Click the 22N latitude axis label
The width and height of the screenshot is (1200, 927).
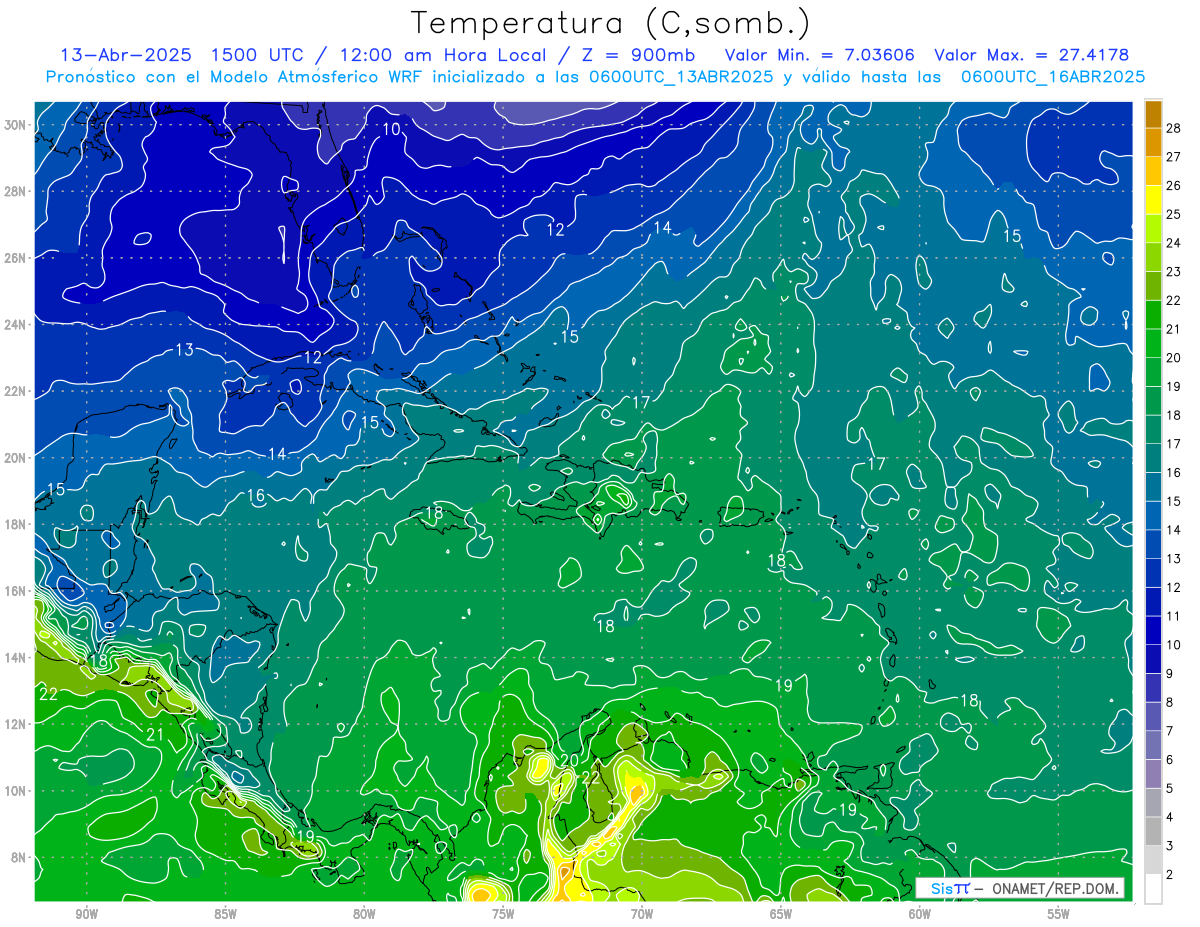[x=16, y=391]
